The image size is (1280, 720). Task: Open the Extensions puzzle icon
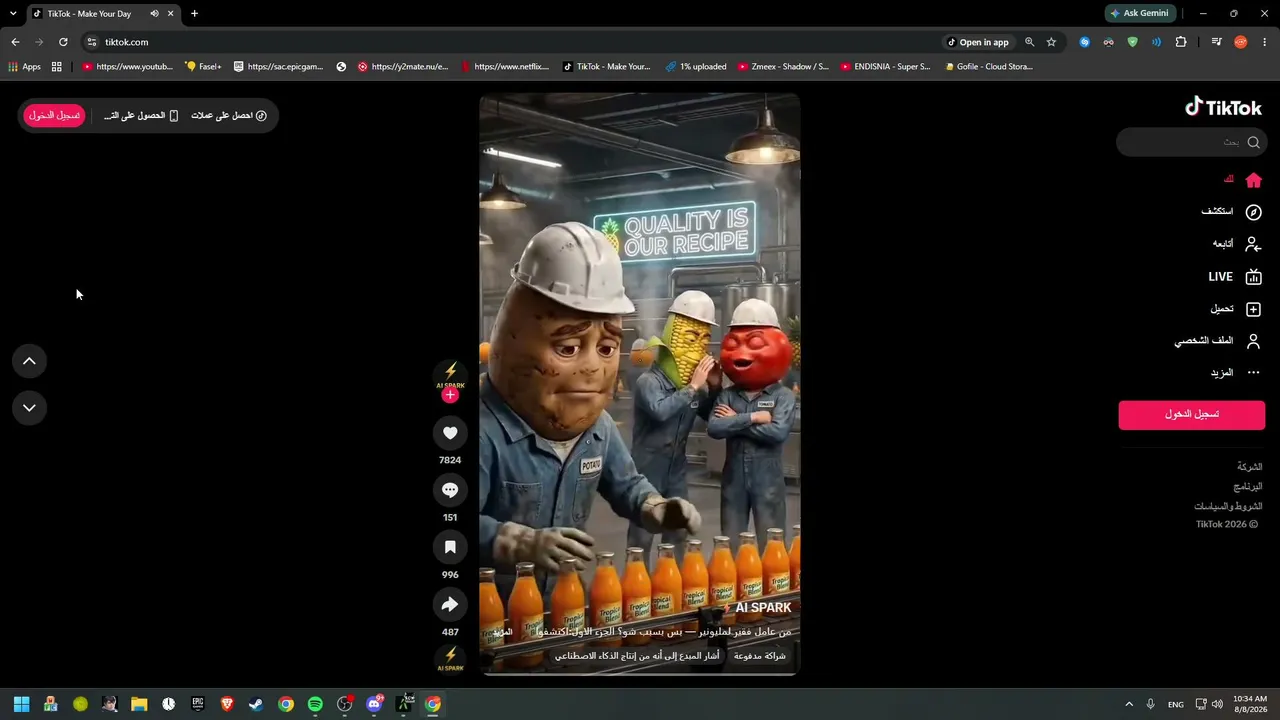1181,42
